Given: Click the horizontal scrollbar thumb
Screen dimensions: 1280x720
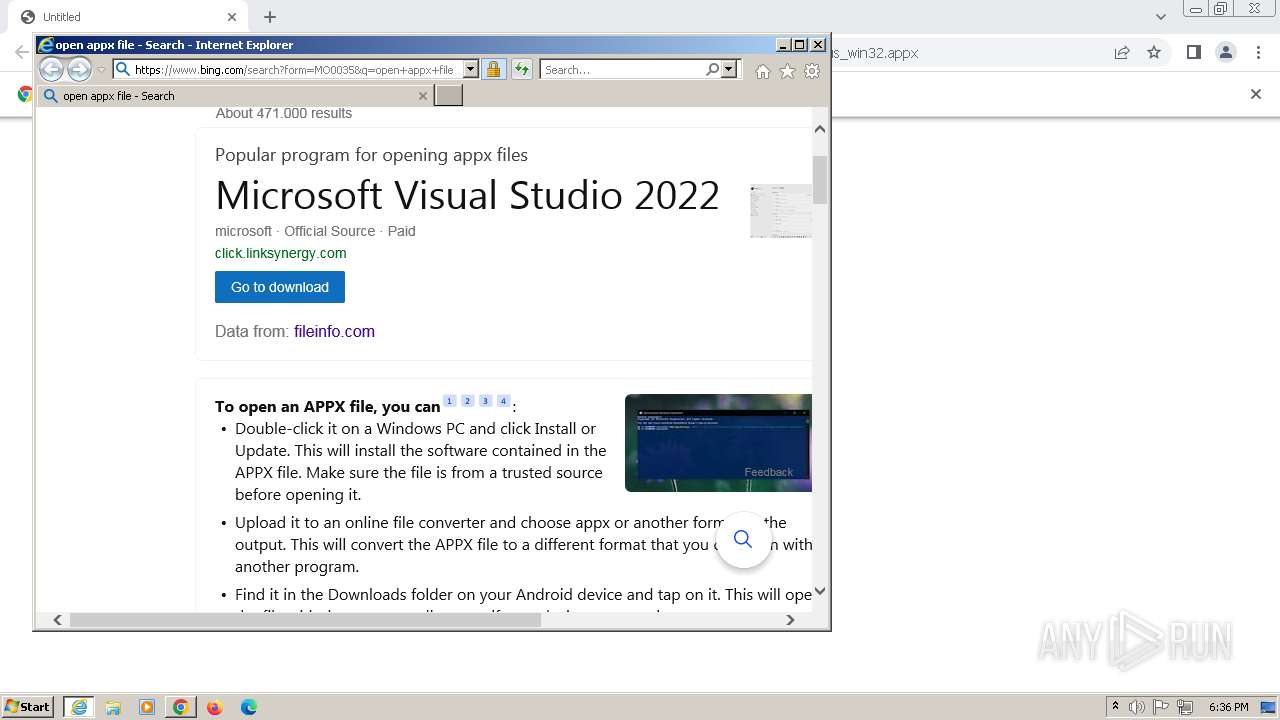Looking at the screenshot, I should click(305, 620).
